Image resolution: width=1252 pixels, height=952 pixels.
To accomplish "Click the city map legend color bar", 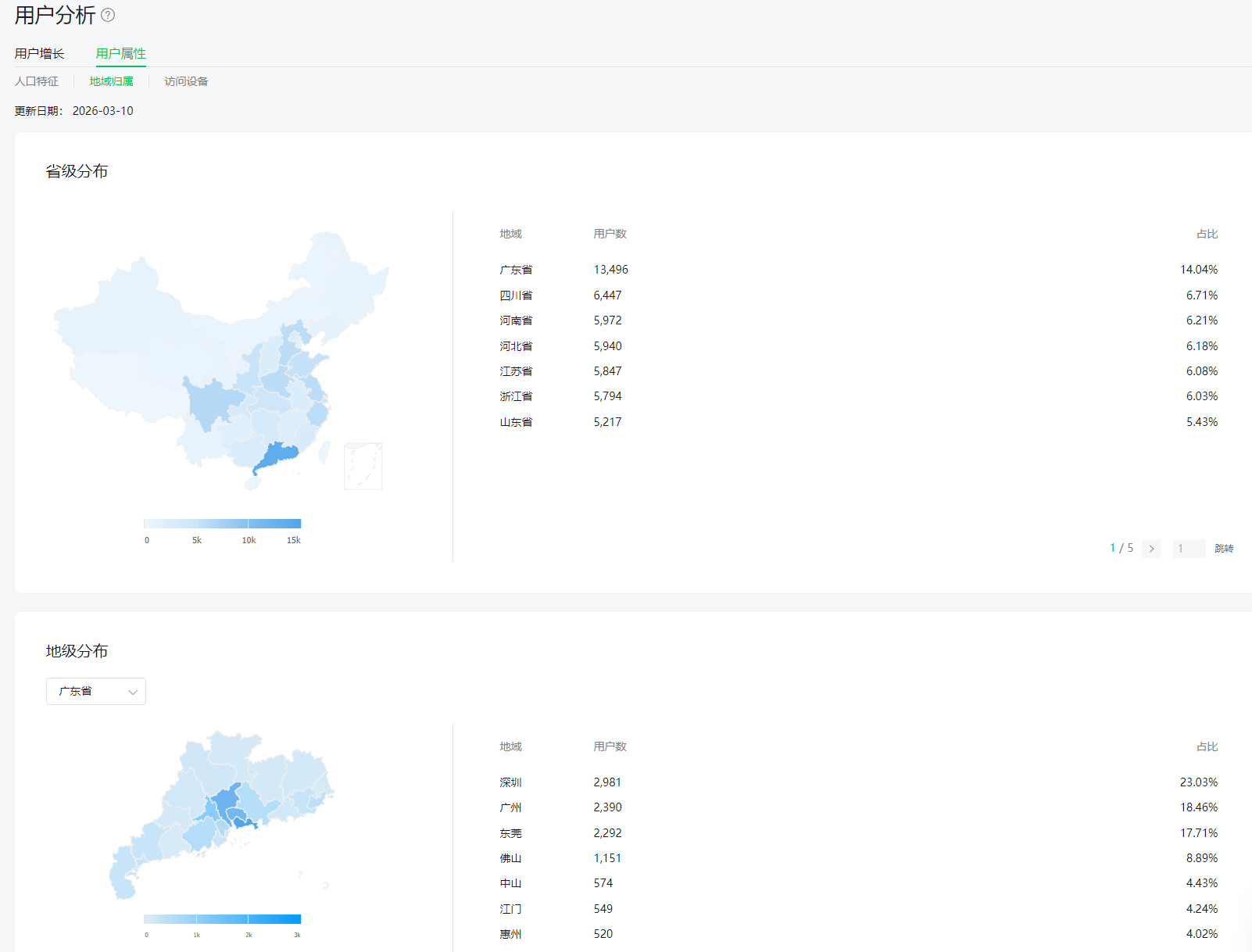I will point(222,919).
